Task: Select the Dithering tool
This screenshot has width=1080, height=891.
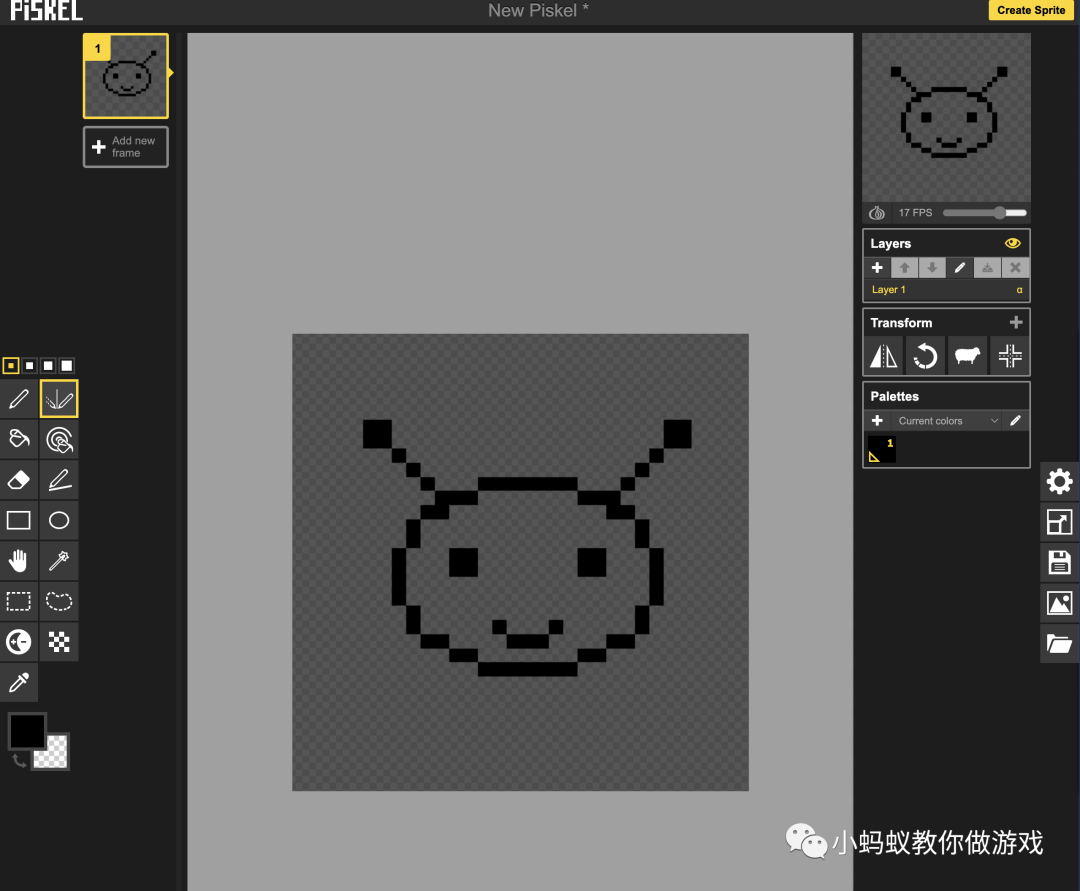Action: tap(59, 642)
